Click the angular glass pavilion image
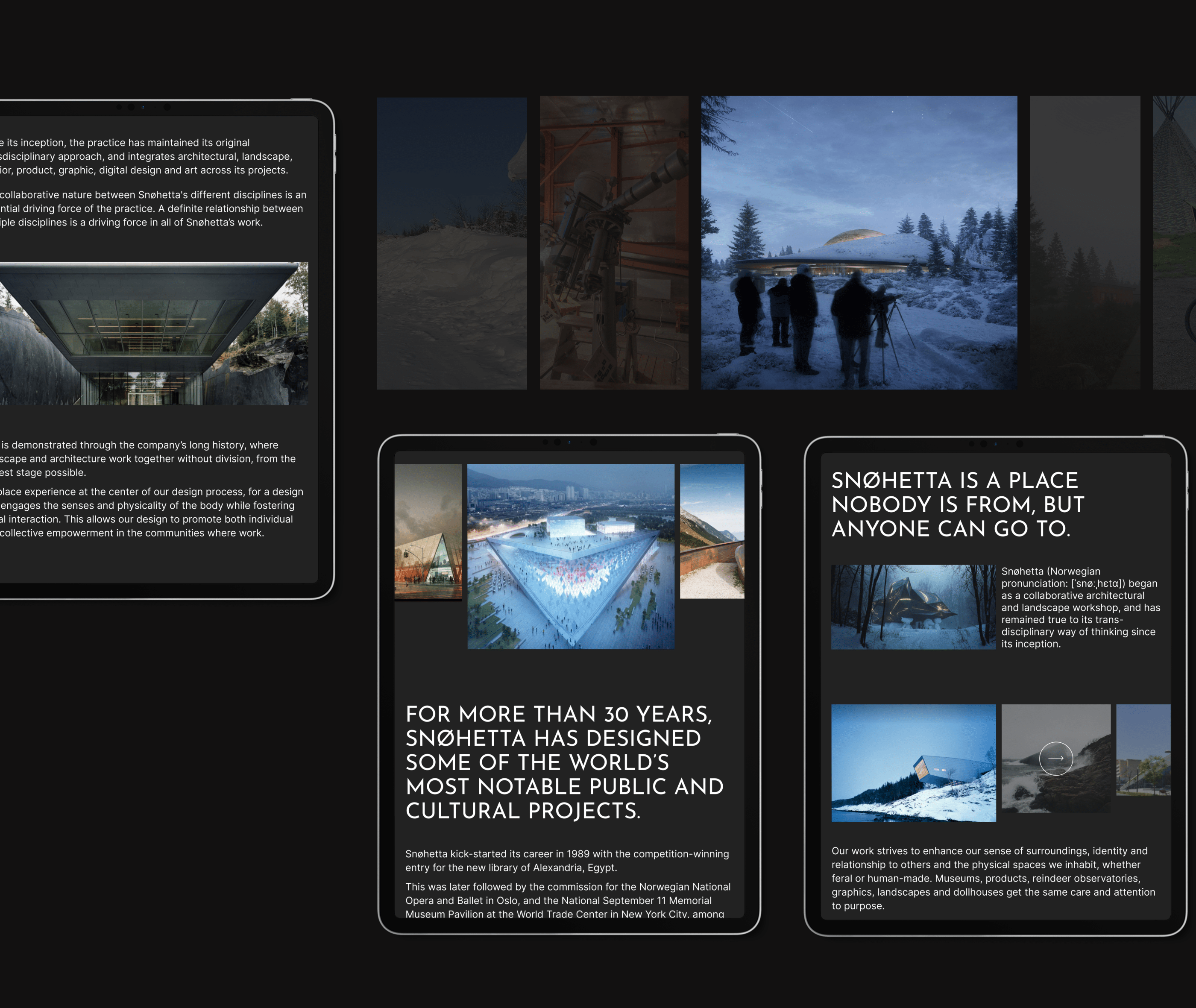 (428, 531)
